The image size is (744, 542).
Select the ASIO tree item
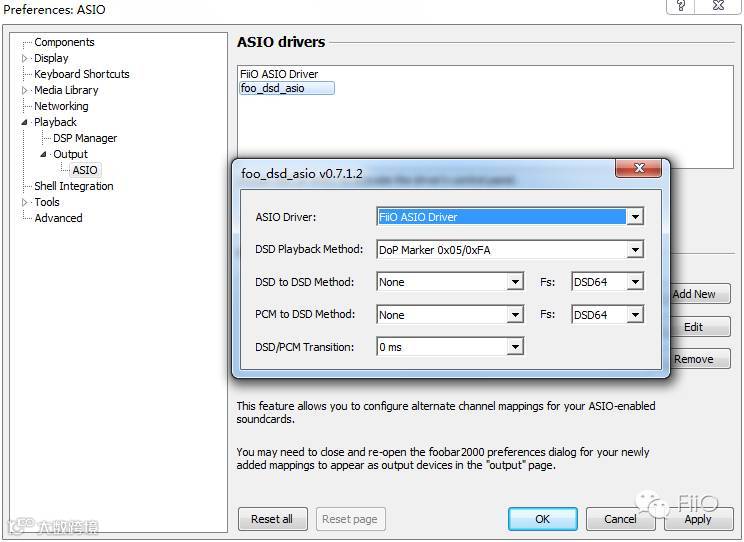85,170
